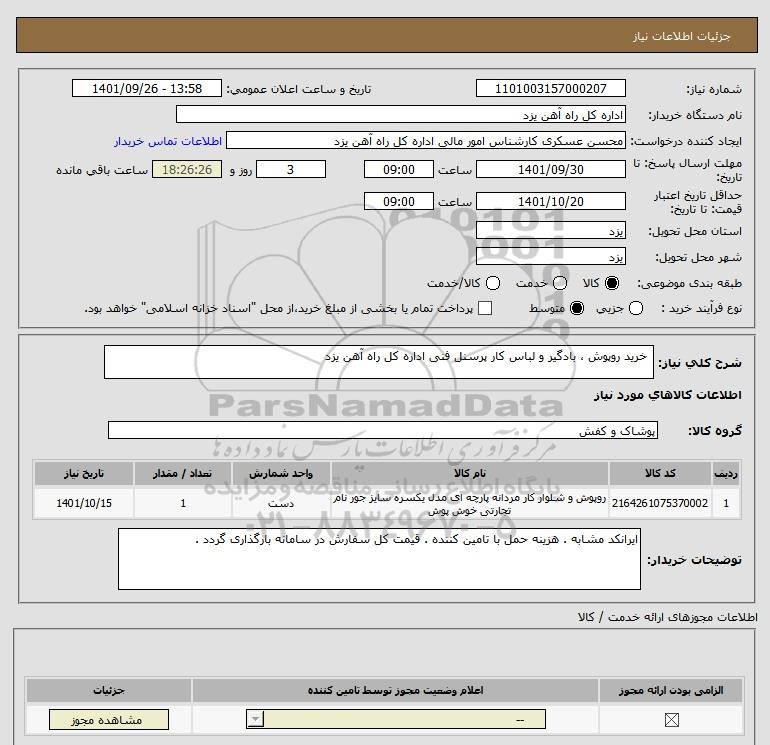Click the unit cell دست
This screenshot has width=770, height=745.
coord(281,503)
